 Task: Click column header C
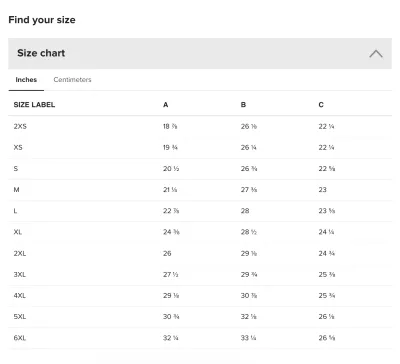point(321,105)
